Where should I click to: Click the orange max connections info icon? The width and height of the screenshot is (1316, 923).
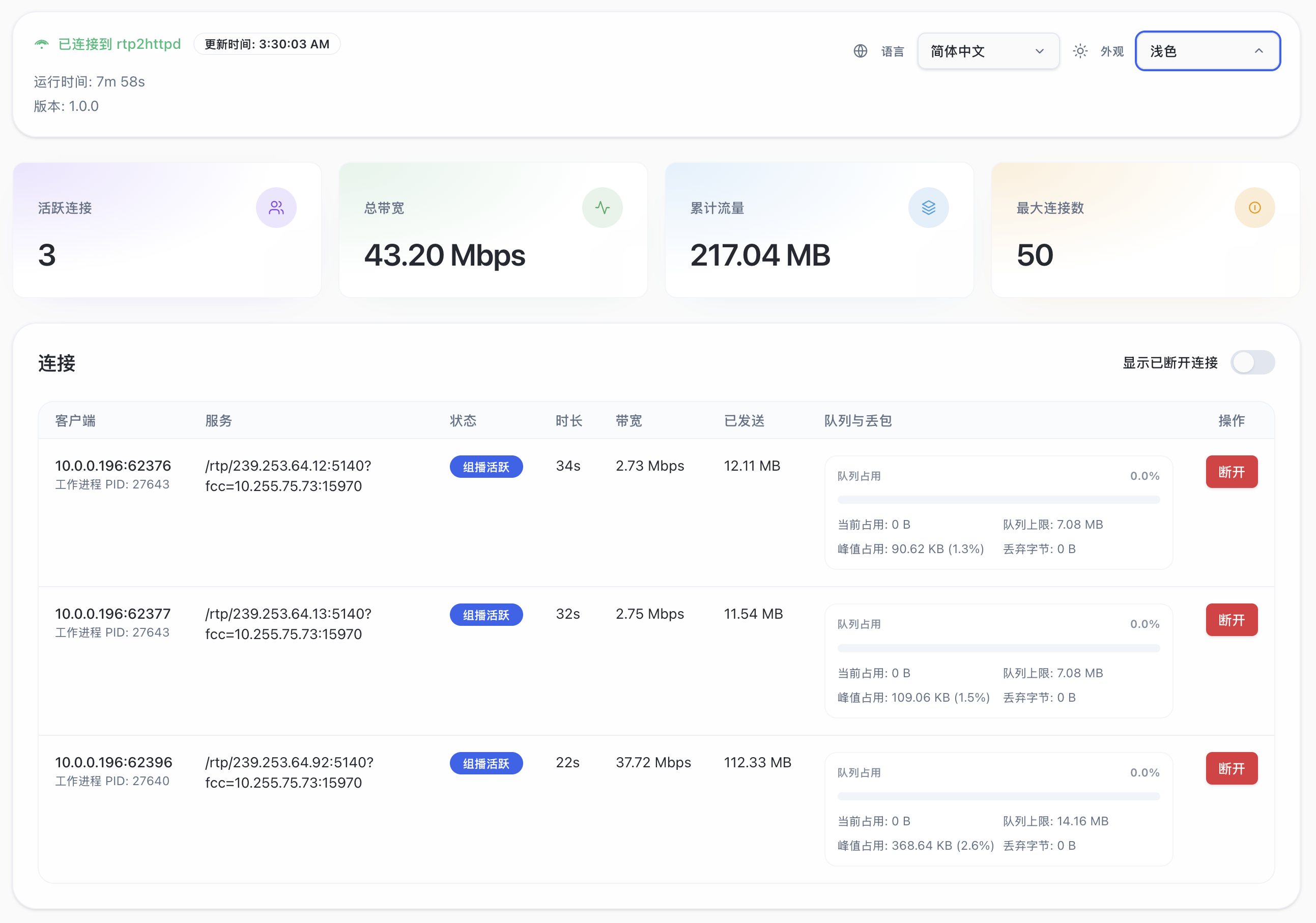(1254, 208)
